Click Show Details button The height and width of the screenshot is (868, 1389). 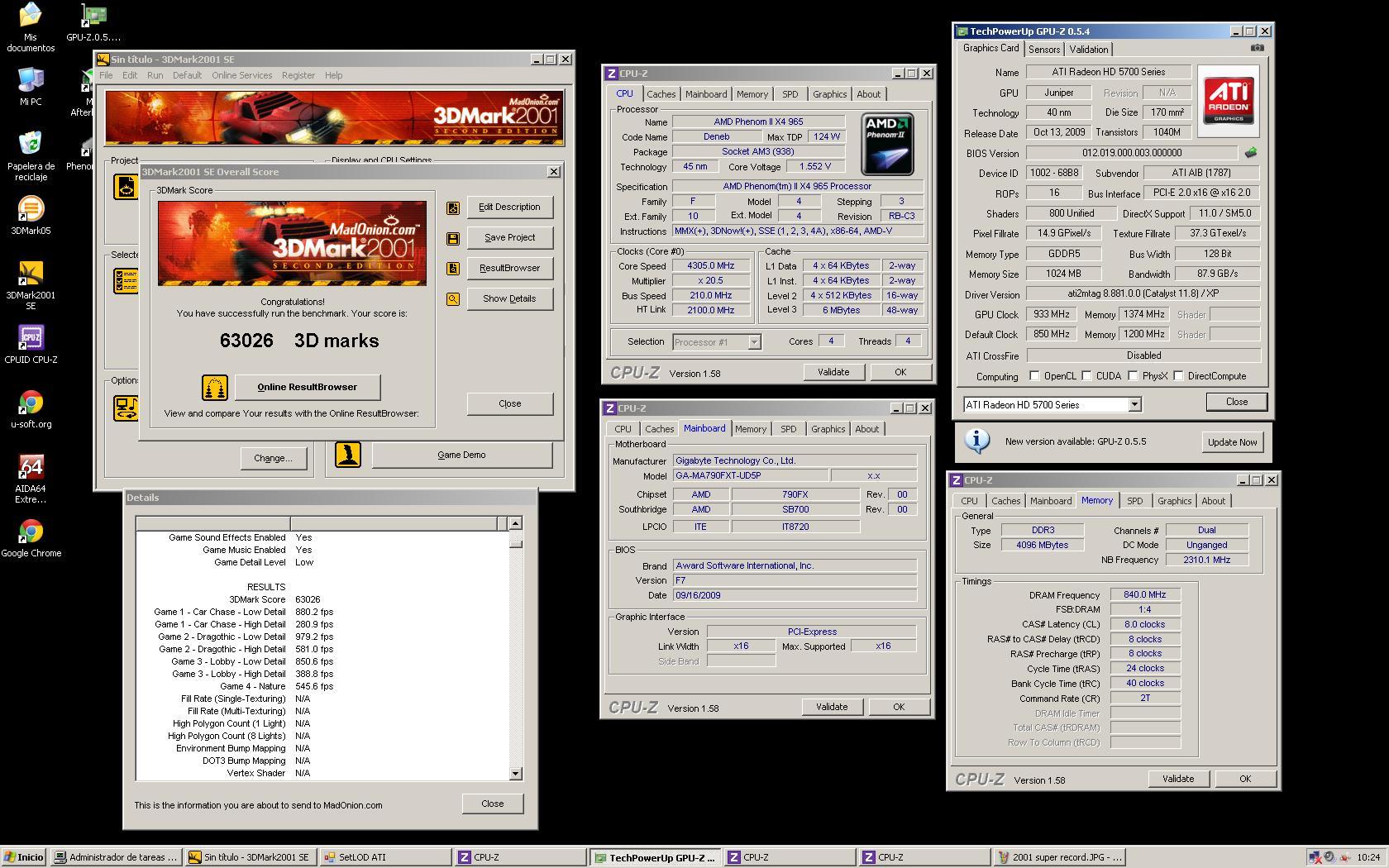(510, 299)
